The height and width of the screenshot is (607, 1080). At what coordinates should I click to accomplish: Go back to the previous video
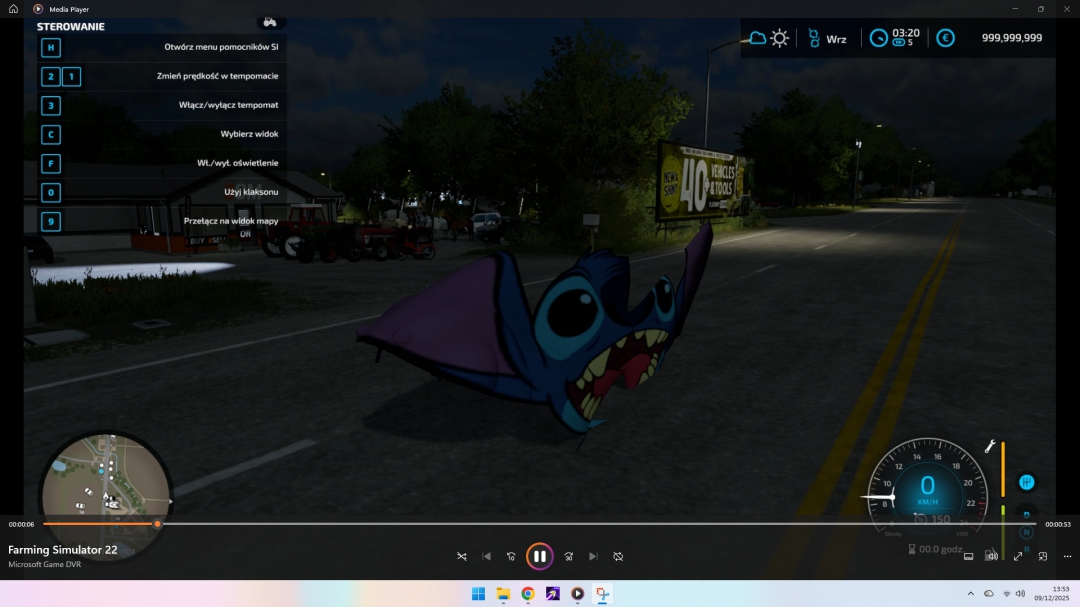(487, 556)
